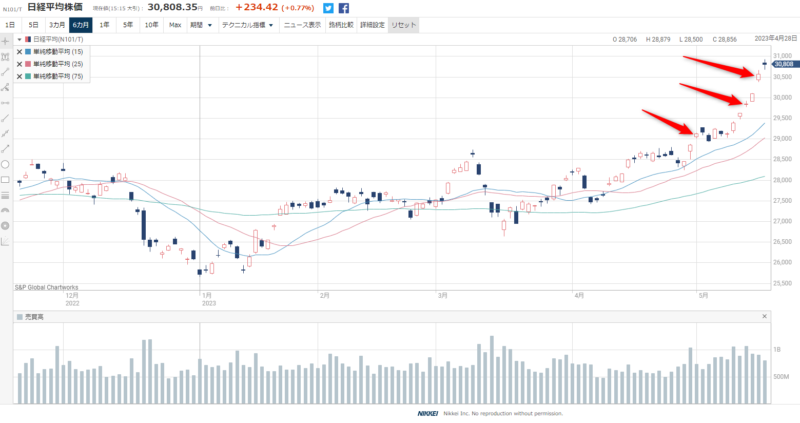Viewport: 800px width, 423px height.
Task: Remove the 15-day moving average
Action: [x=19, y=52]
